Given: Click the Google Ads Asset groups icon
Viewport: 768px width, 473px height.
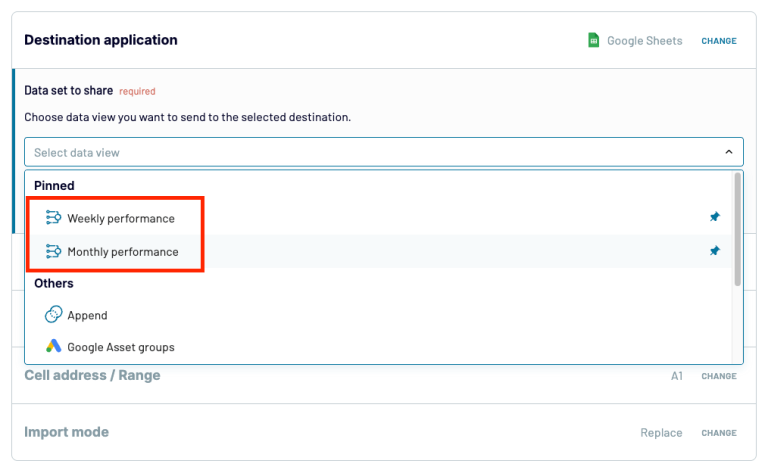Looking at the screenshot, I should click(x=54, y=347).
